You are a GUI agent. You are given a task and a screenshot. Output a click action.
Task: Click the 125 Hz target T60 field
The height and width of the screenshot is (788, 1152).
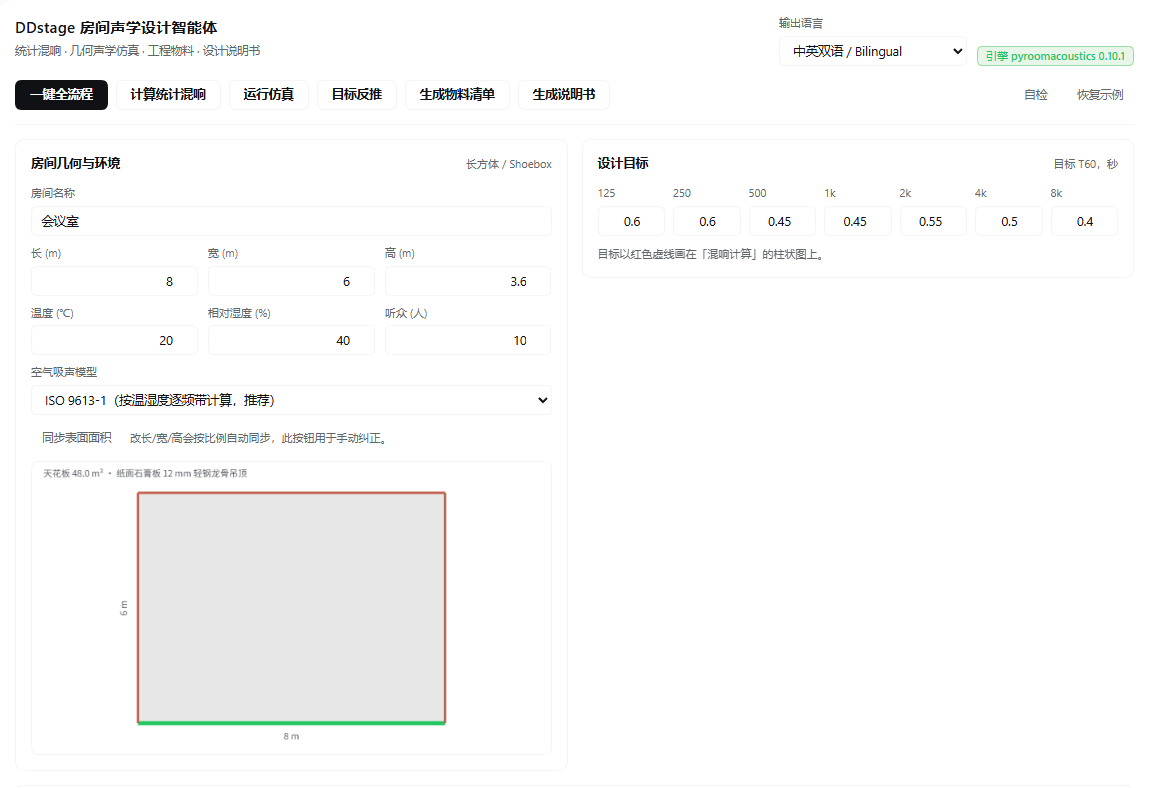point(631,221)
